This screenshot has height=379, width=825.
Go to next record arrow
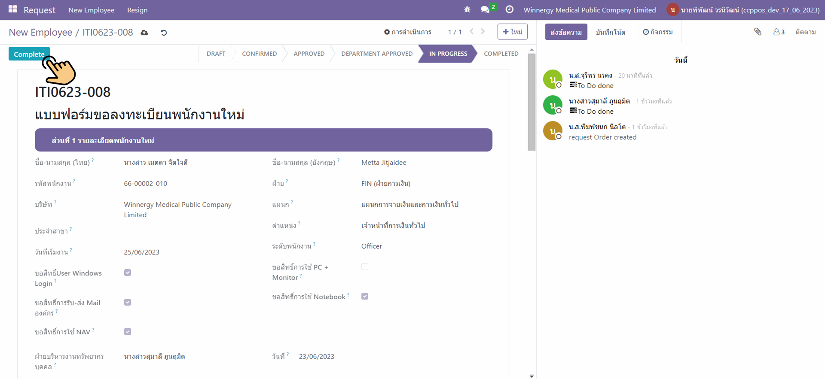click(483, 32)
